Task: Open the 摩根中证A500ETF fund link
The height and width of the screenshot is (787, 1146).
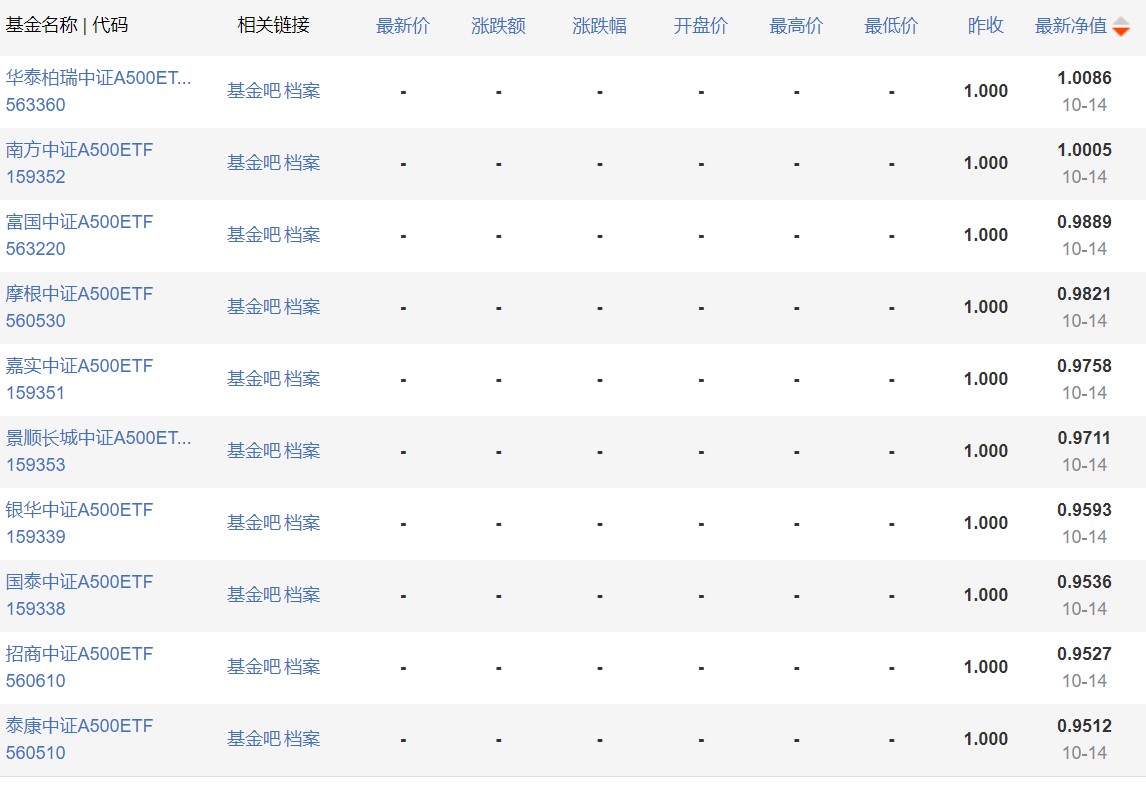Action: (x=80, y=294)
